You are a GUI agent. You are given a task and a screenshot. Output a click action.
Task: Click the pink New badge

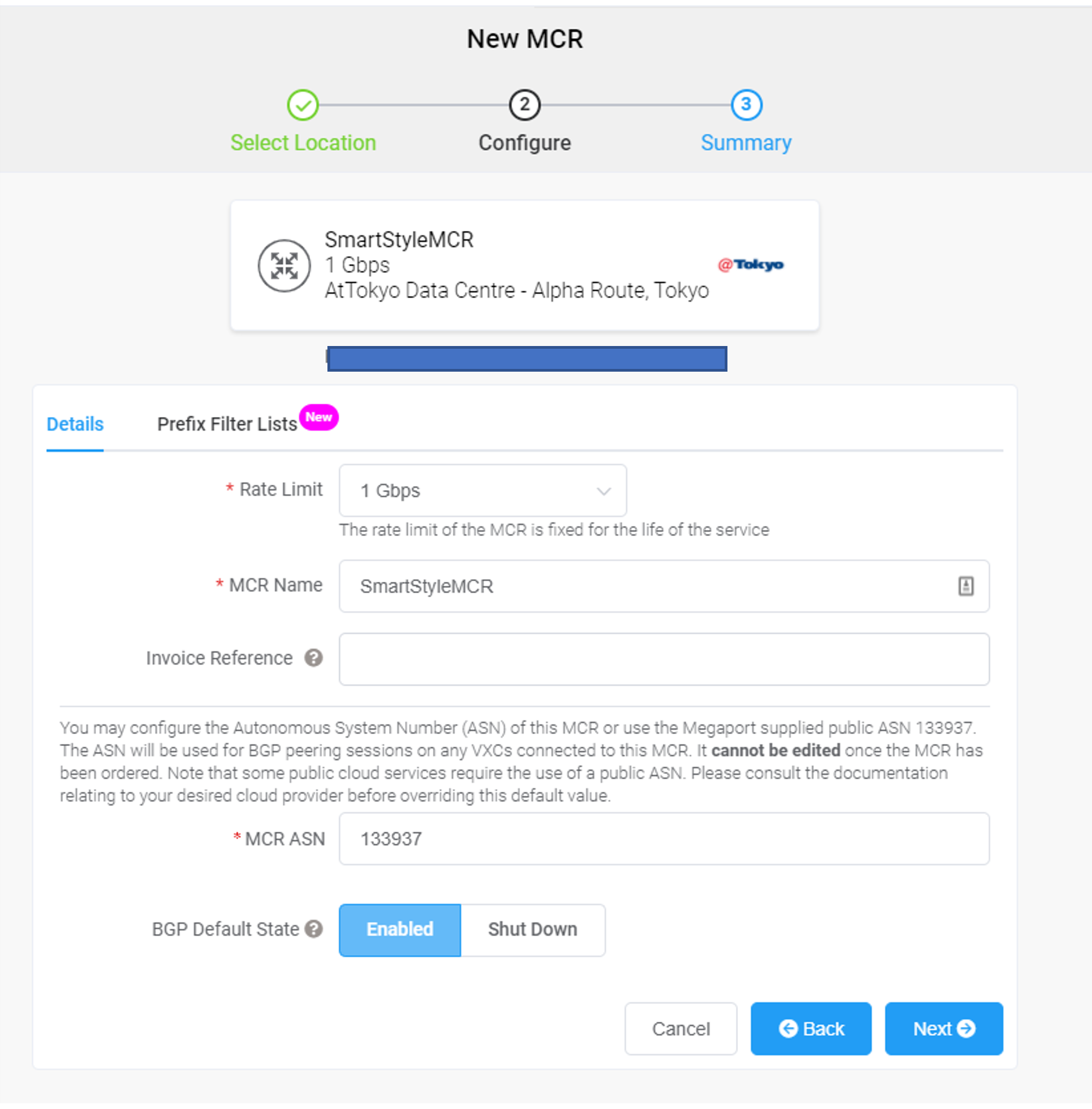click(319, 417)
